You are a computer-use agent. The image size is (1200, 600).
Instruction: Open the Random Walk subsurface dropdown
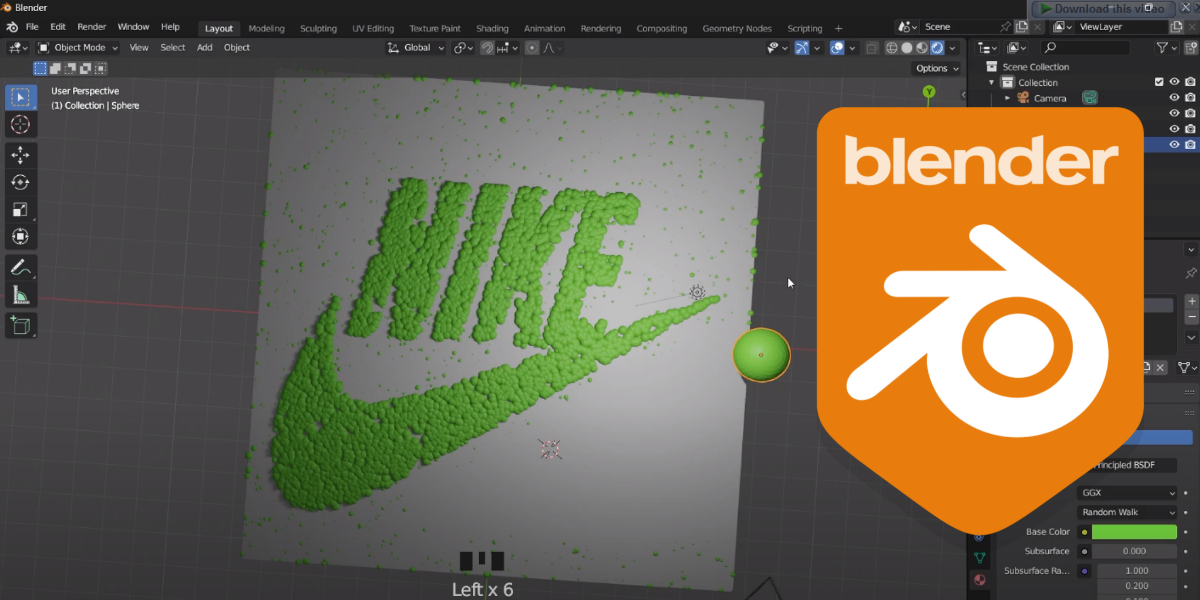1128,512
